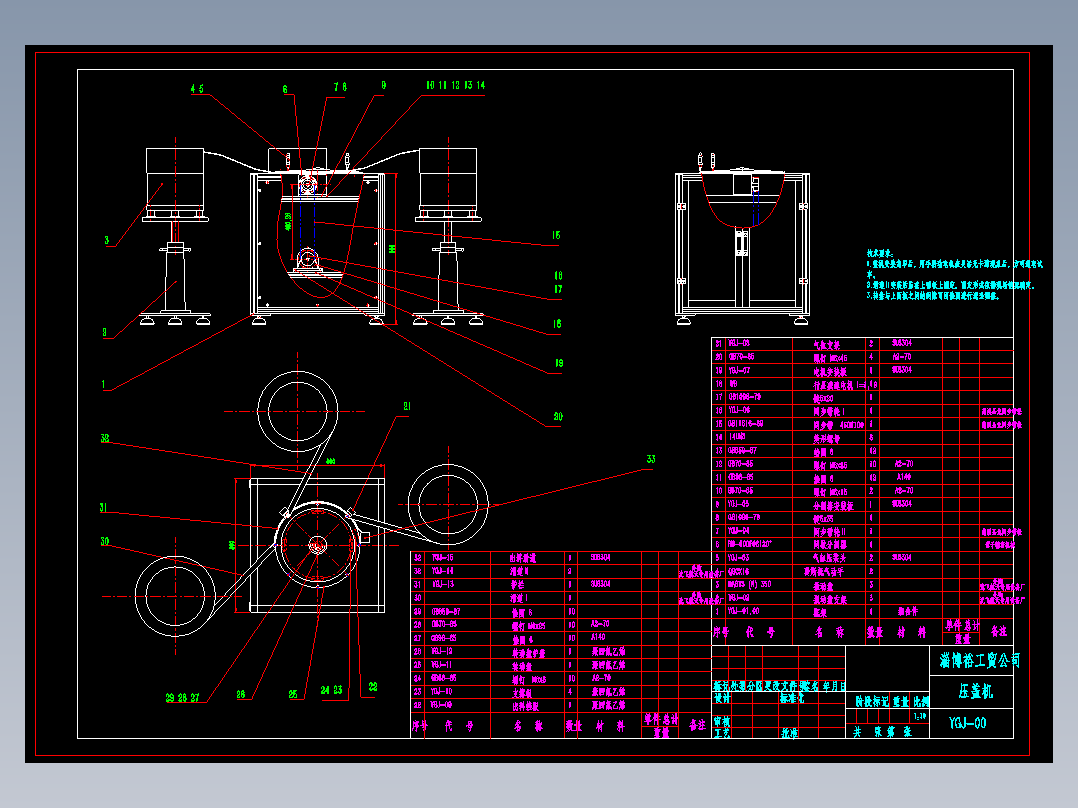Select '备注' header of the right parts table
Screen dimensions: 1078x808
point(998,631)
